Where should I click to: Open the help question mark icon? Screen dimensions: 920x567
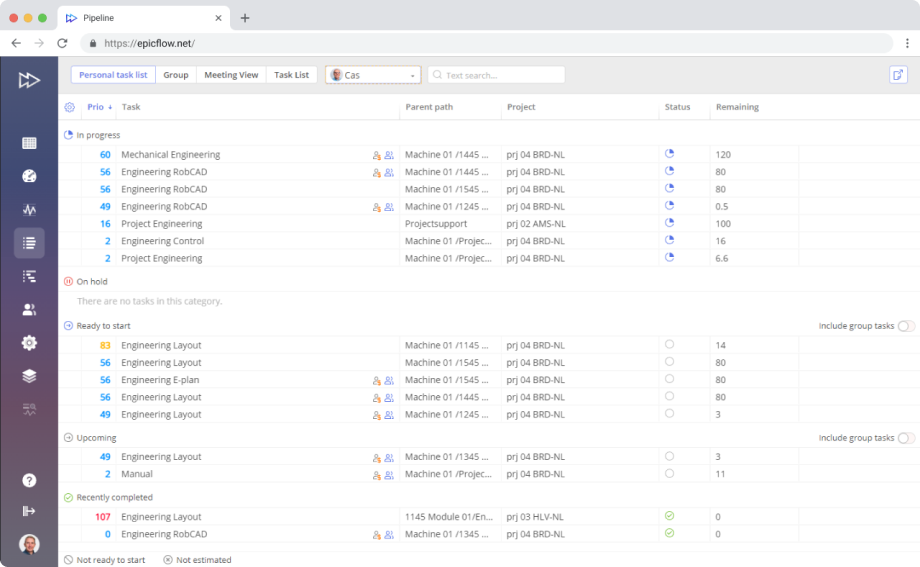coord(29,481)
